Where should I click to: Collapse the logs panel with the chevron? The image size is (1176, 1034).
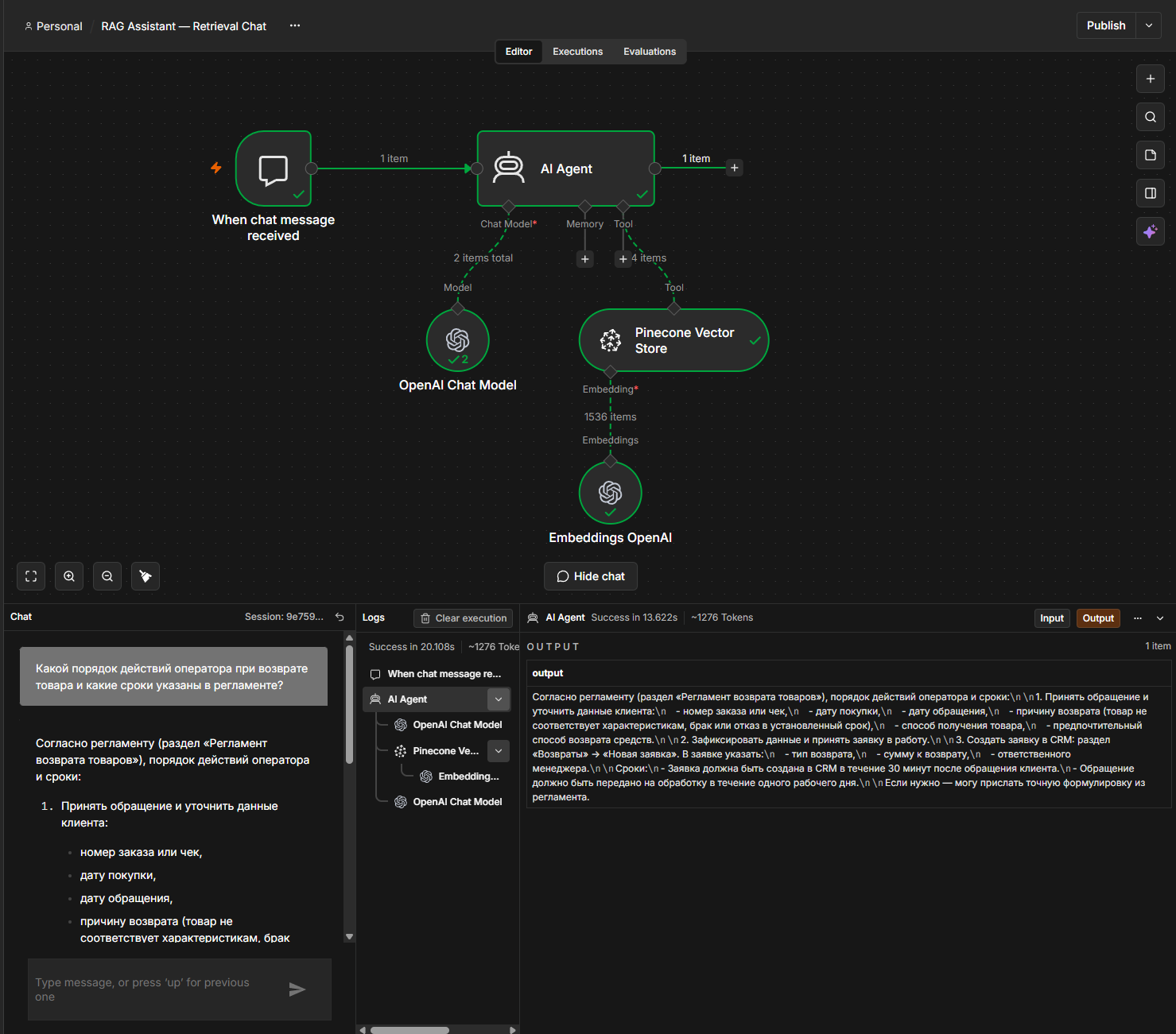1160,618
